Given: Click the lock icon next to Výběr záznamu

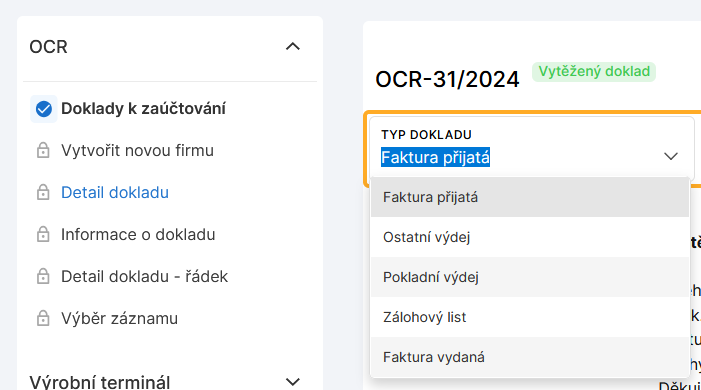Looking at the screenshot, I should (x=43, y=318).
